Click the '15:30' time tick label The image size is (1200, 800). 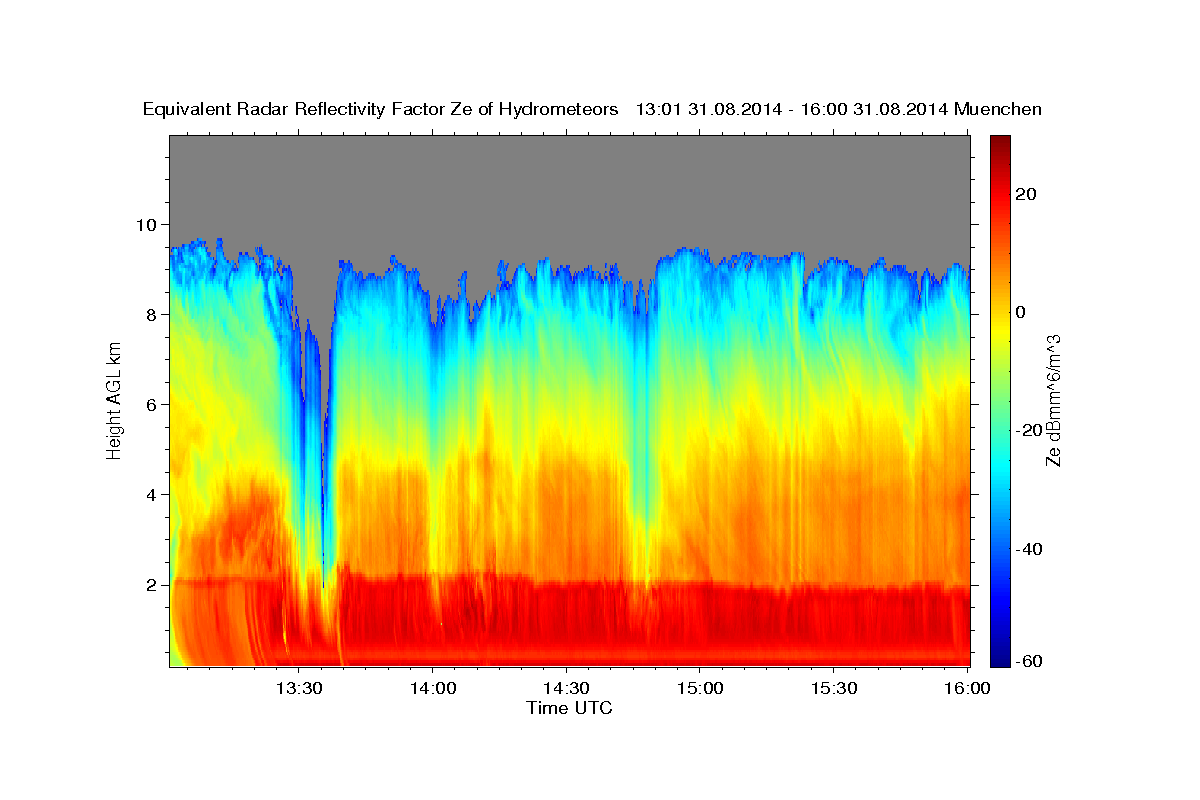pos(834,688)
